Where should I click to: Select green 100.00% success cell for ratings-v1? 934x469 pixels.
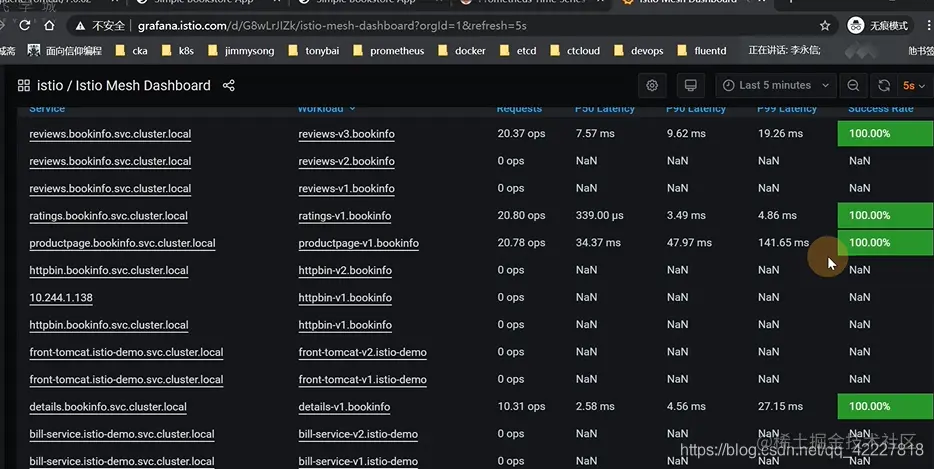pos(885,215)
